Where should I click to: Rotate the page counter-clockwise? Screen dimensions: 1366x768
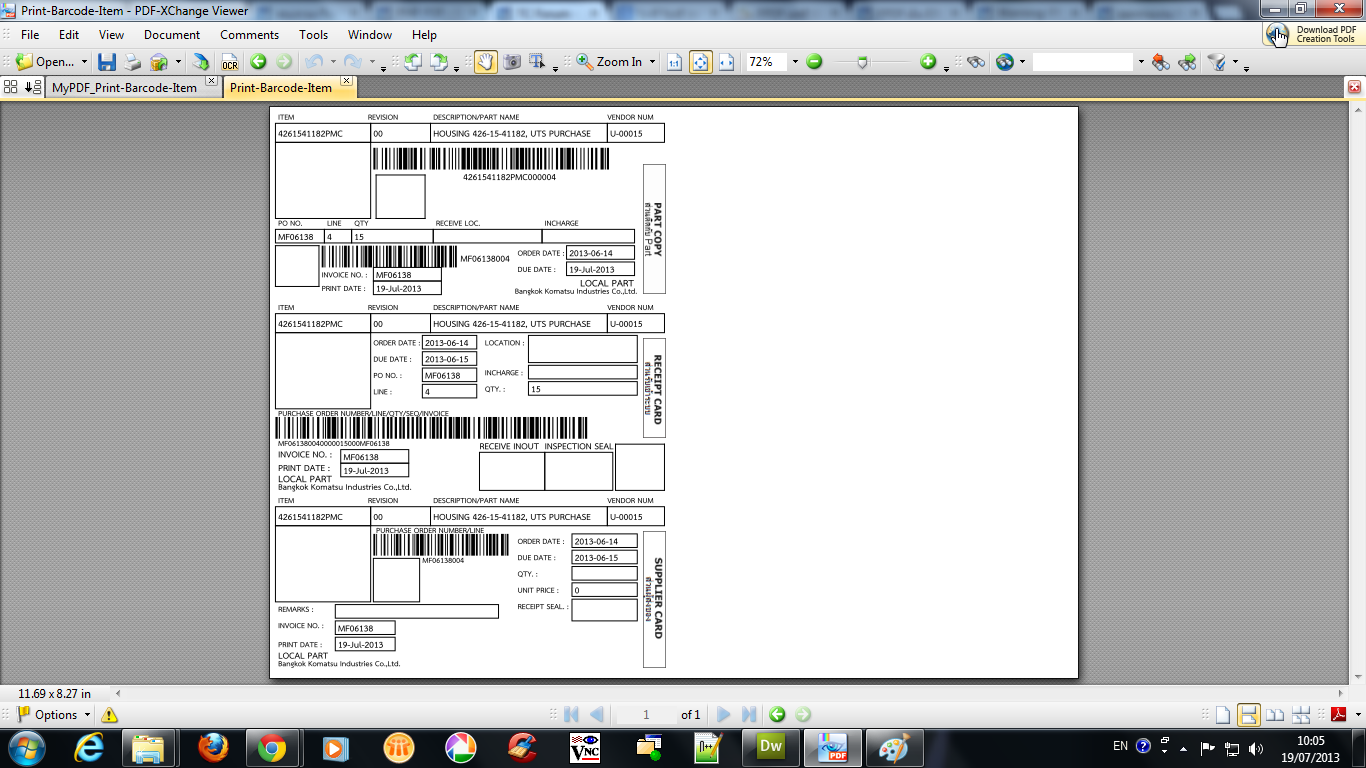tap(412, 62)
